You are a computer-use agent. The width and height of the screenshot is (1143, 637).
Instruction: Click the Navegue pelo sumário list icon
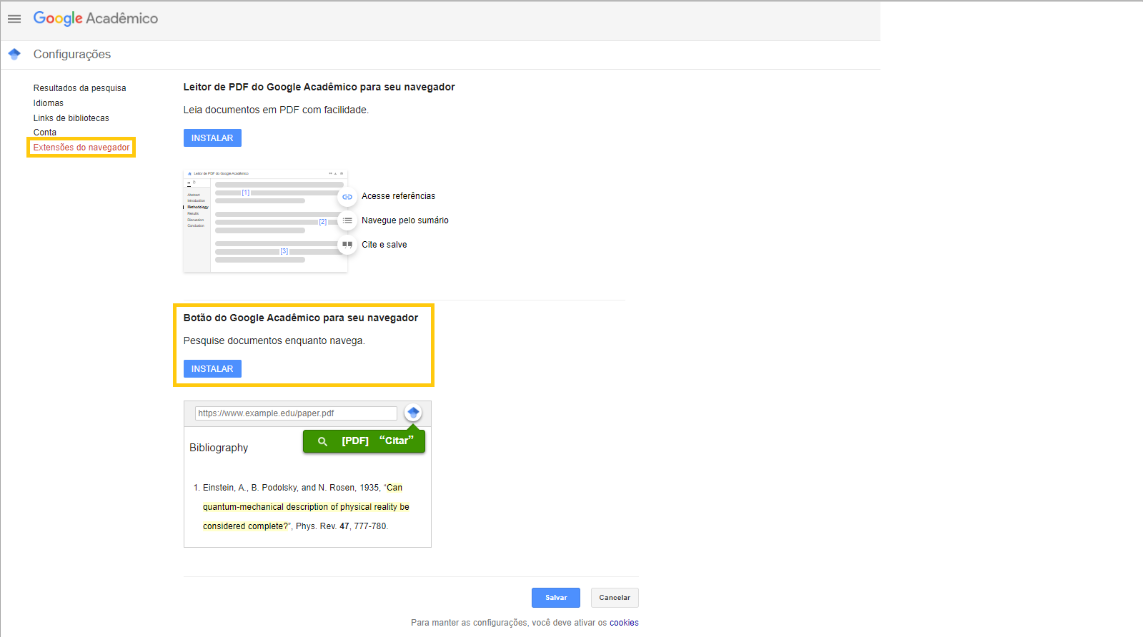click(347, 221)
